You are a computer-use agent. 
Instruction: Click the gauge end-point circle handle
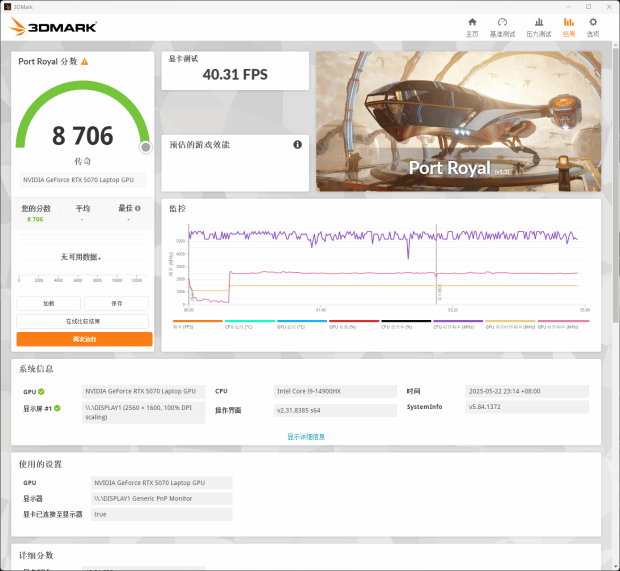pyautogui.click(x=146, y=147)
